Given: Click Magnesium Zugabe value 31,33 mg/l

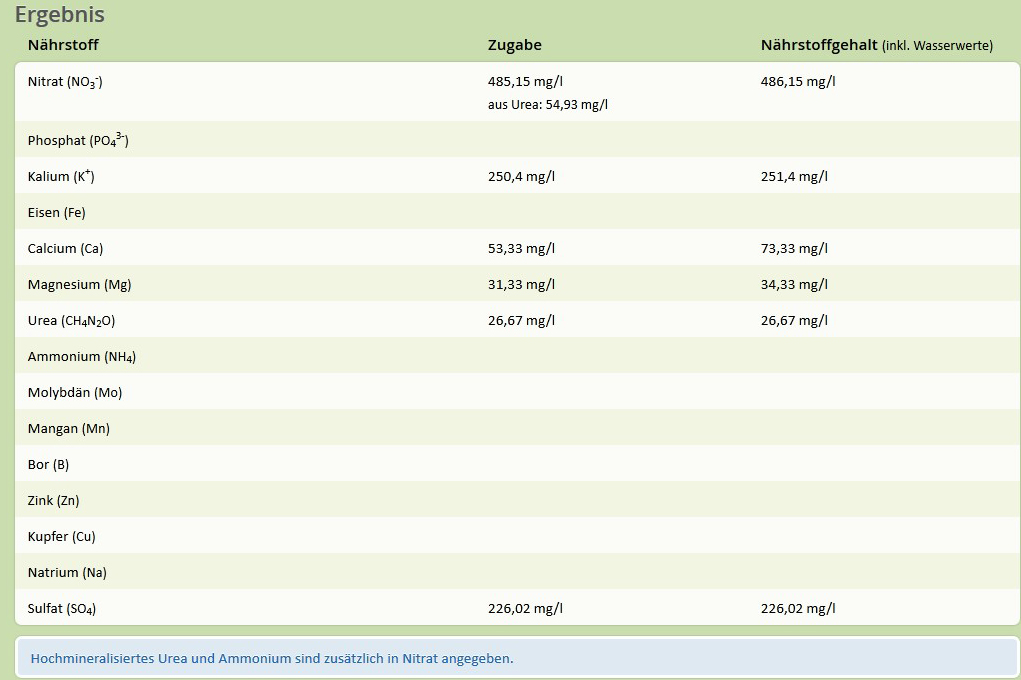Looking at the screenshot, I should pyautogui.click(x=521, y=285).
